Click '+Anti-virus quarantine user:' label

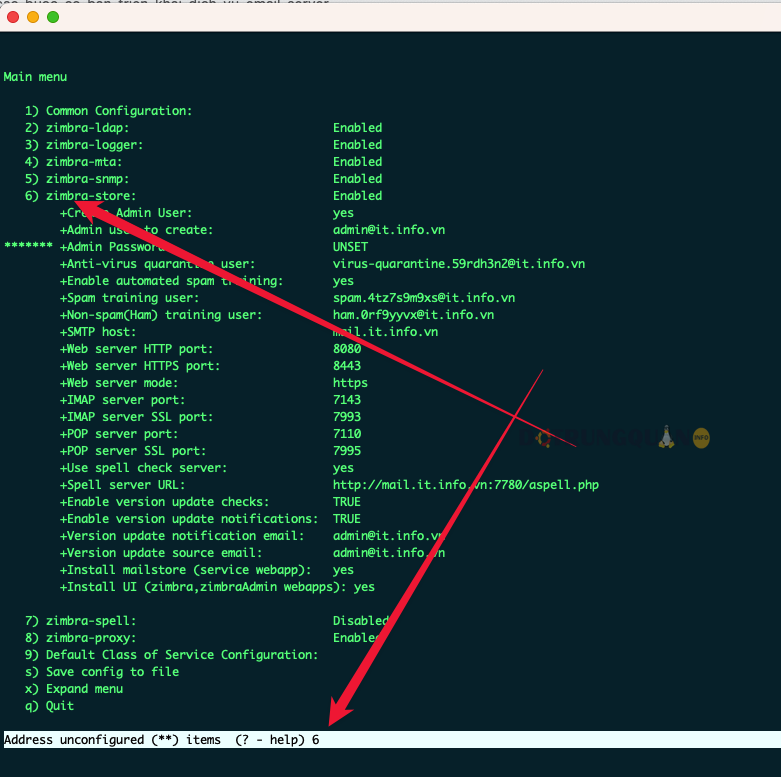pos(157,263)
